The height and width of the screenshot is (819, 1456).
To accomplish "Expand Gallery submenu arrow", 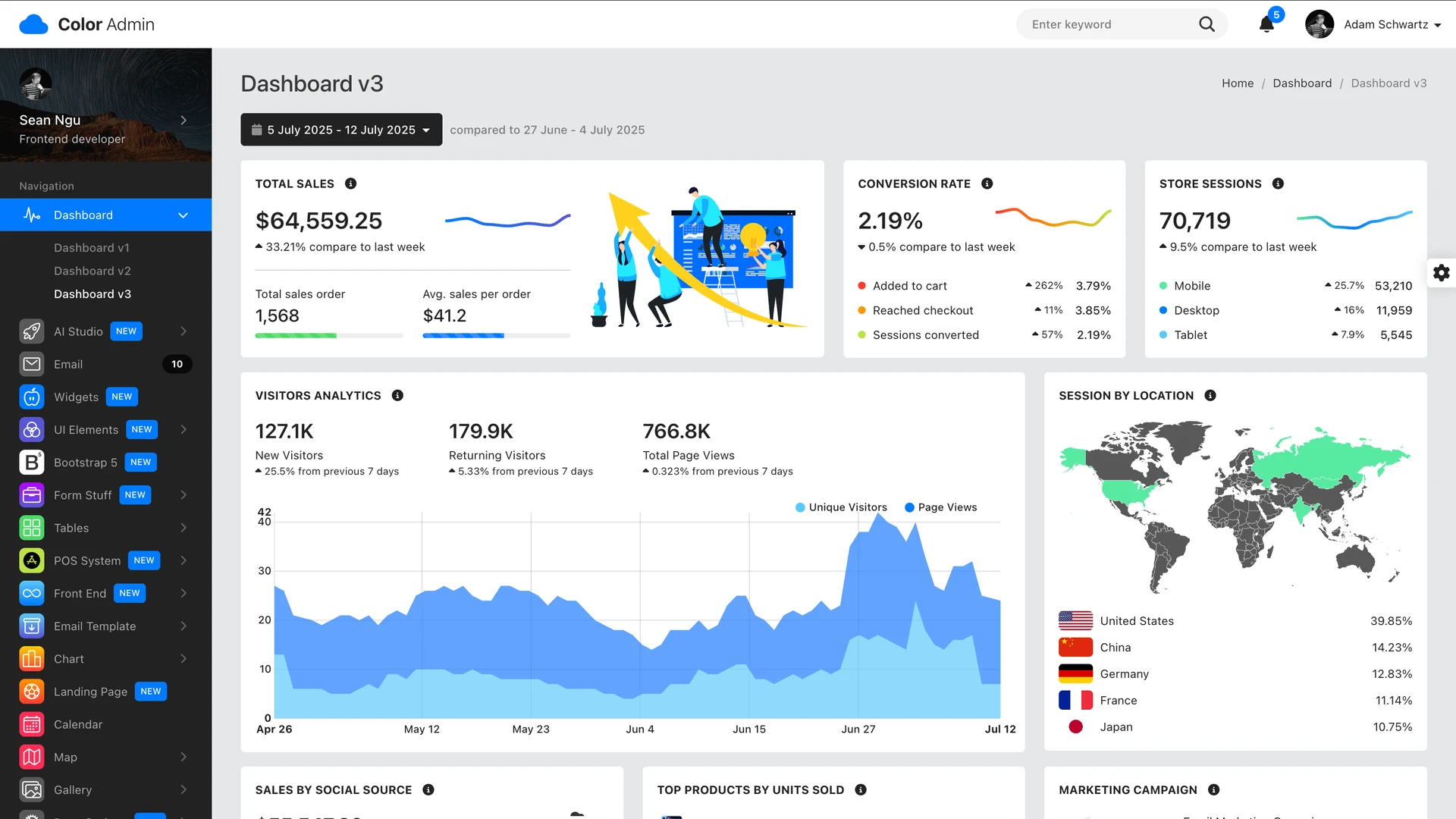I will [x=184, y=789].
